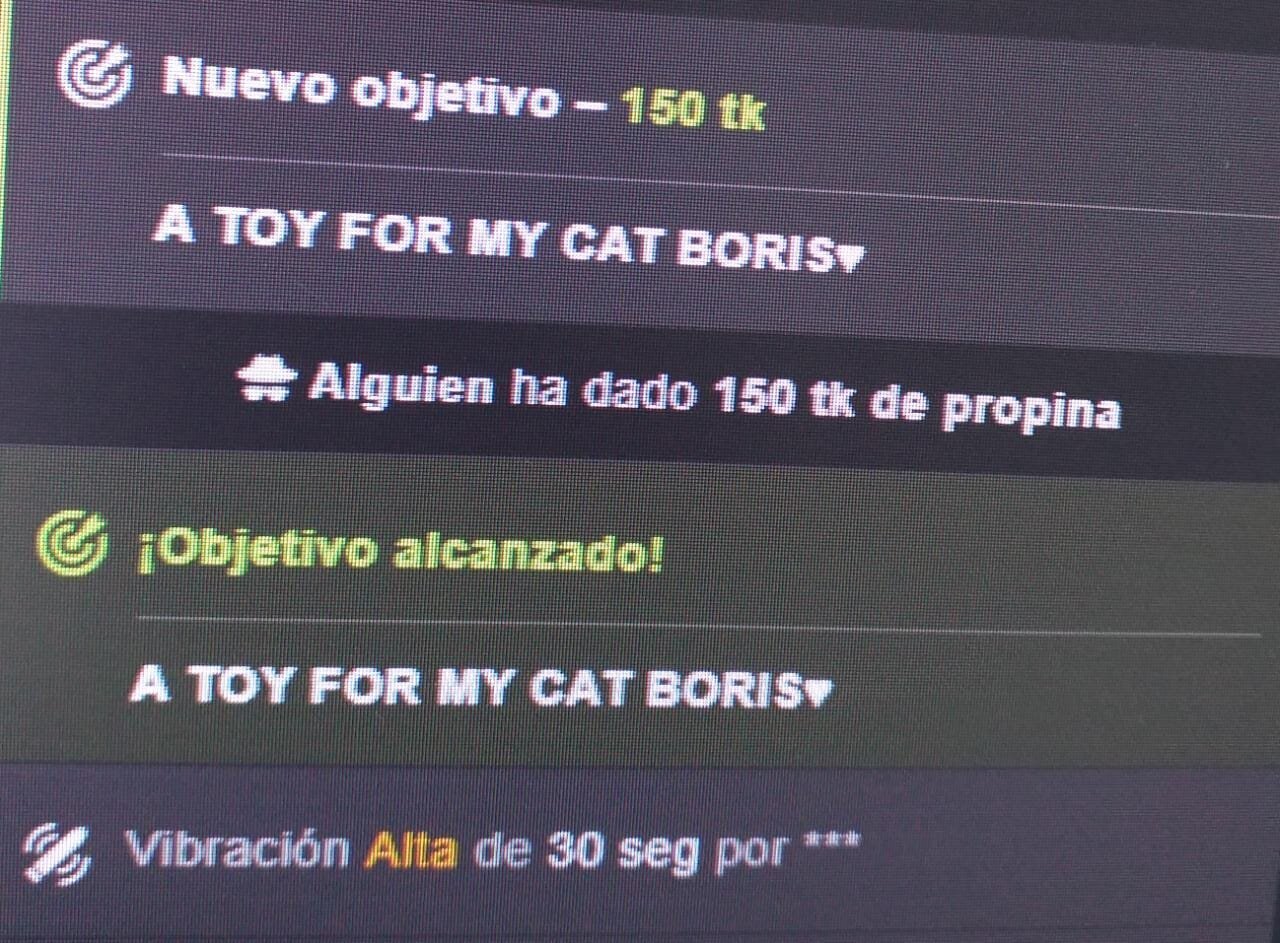
Task: Click the divider line under Objetivo alcanzado
Action: 698,626
